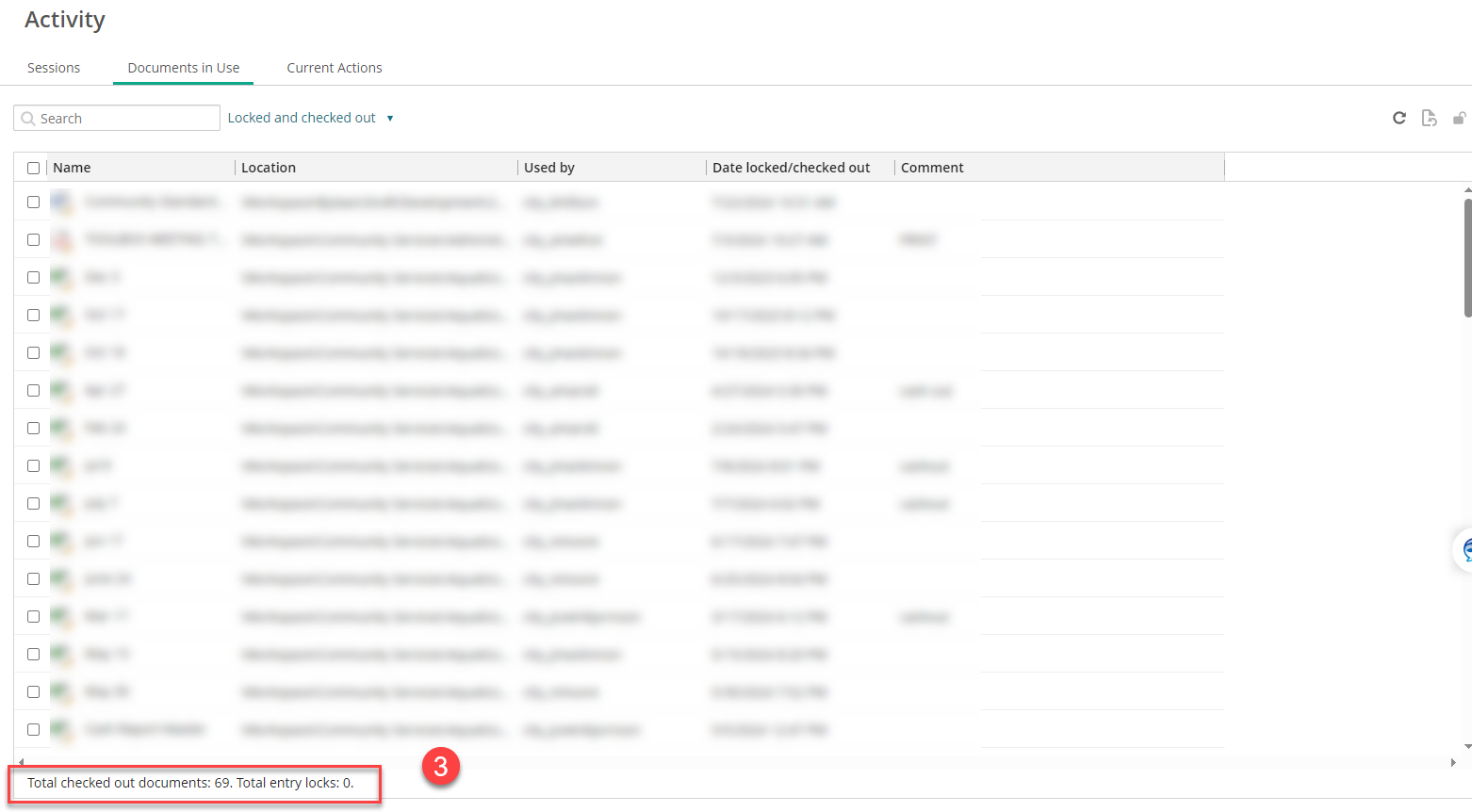Open the 'Locked and checked out' filter dropdown
This screenshot has height=812, width=1472.
(x=310, y=118)
